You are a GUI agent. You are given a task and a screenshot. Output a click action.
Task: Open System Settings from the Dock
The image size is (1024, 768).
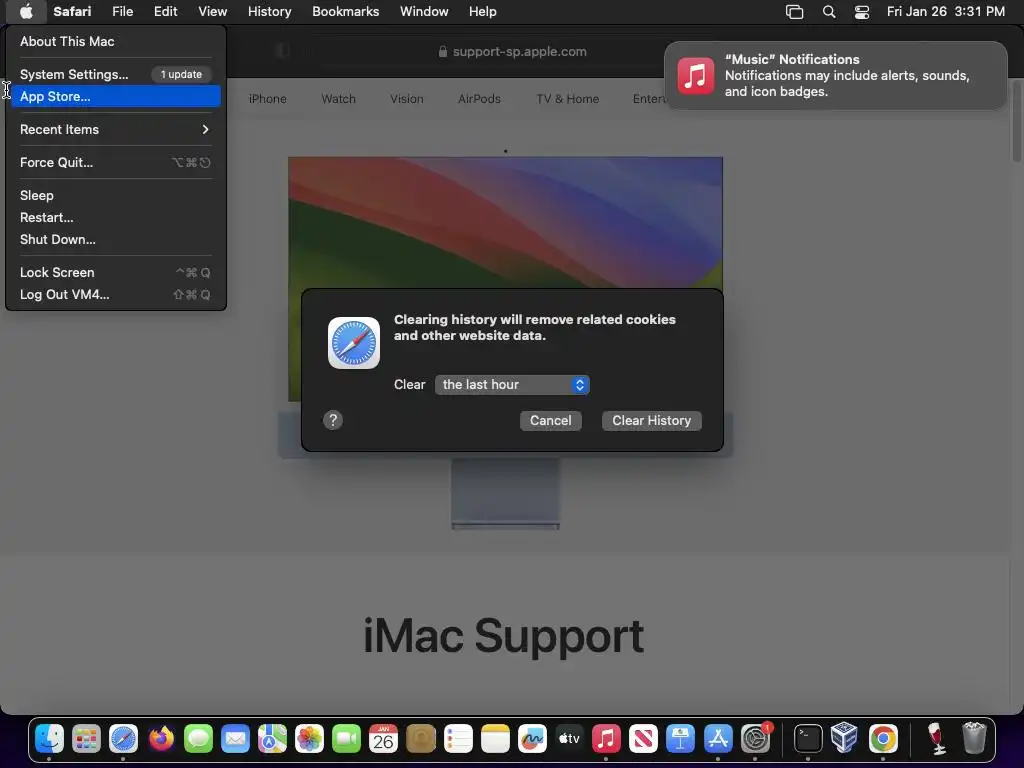pos(755,739)
